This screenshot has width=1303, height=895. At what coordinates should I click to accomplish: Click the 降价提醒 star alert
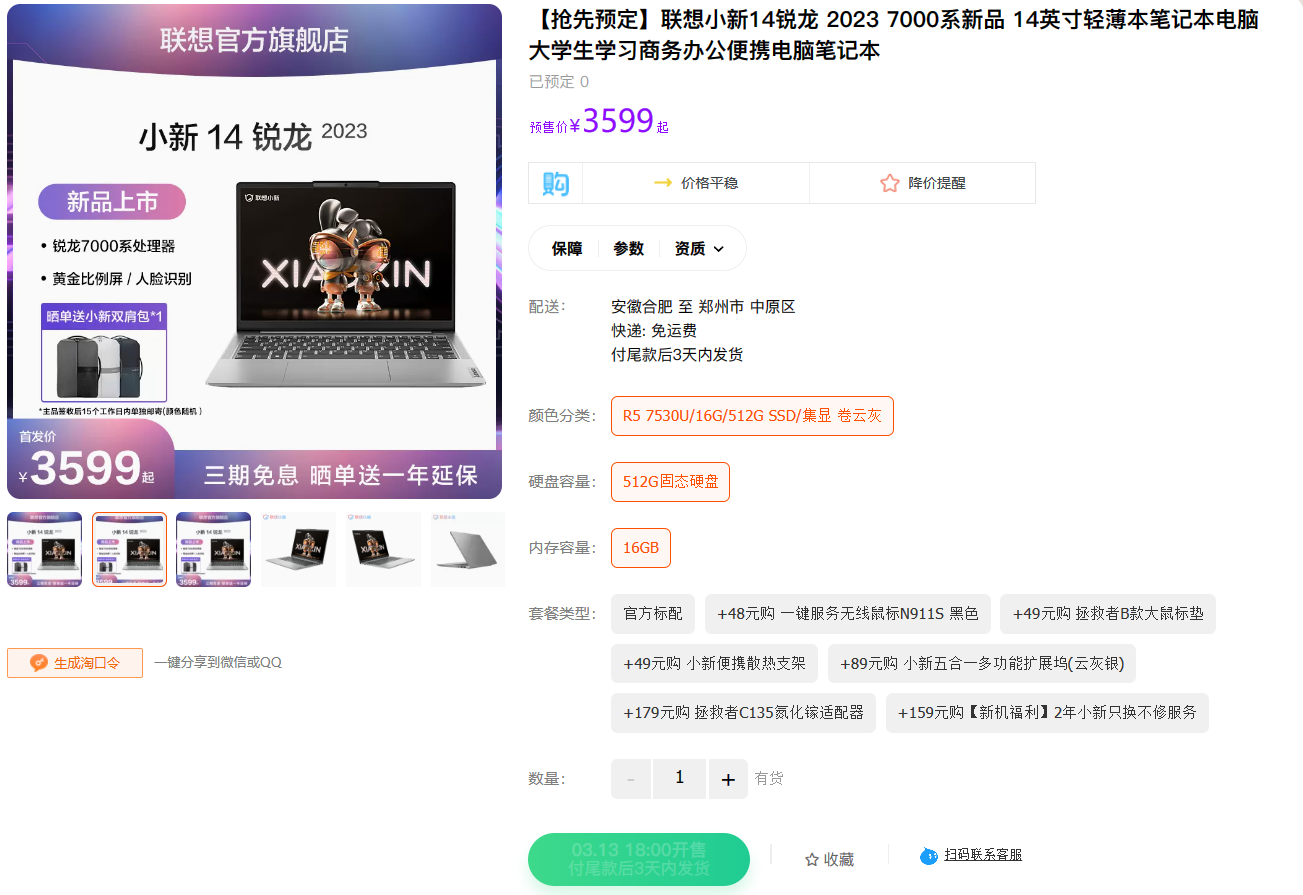tap(922, 183)
